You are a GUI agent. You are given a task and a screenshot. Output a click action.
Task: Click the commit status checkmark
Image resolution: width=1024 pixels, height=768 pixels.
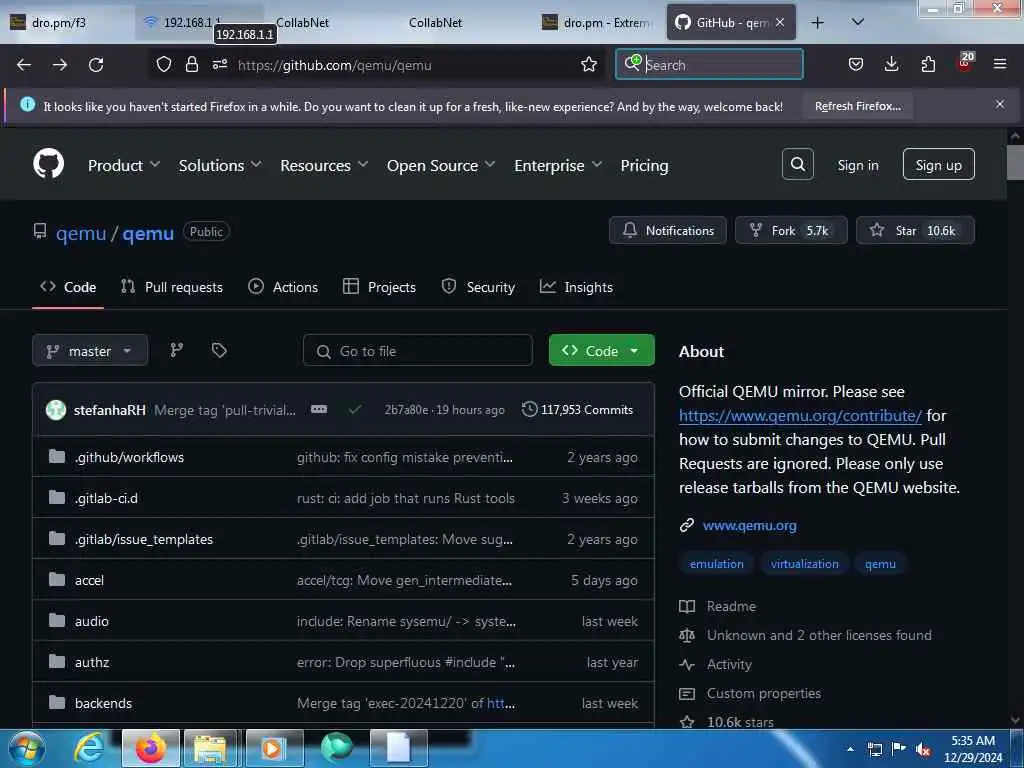coord(355,409)
